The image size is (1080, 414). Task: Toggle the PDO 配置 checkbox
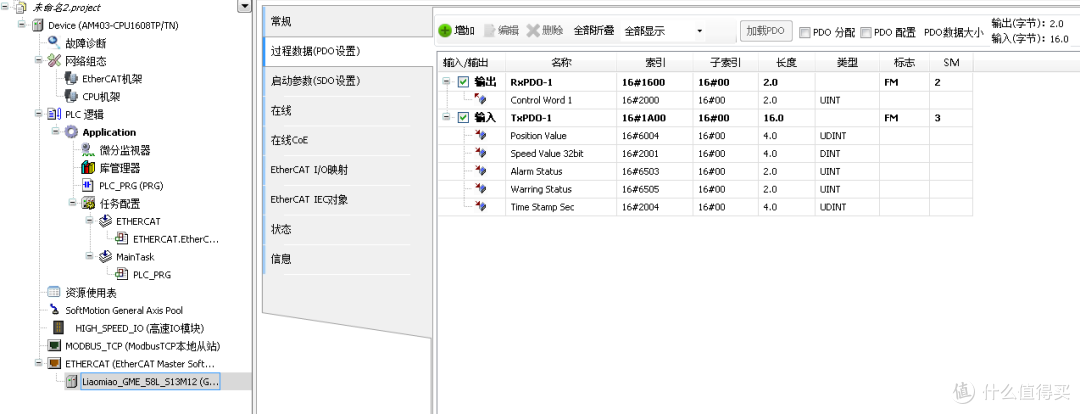(866, 32)
